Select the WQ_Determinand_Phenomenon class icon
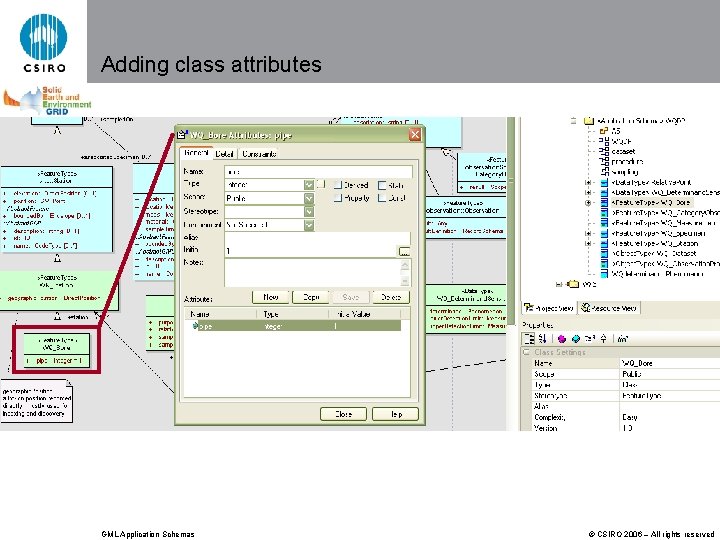The width and height of the screenshot is (720, 540). coord(604,274)
